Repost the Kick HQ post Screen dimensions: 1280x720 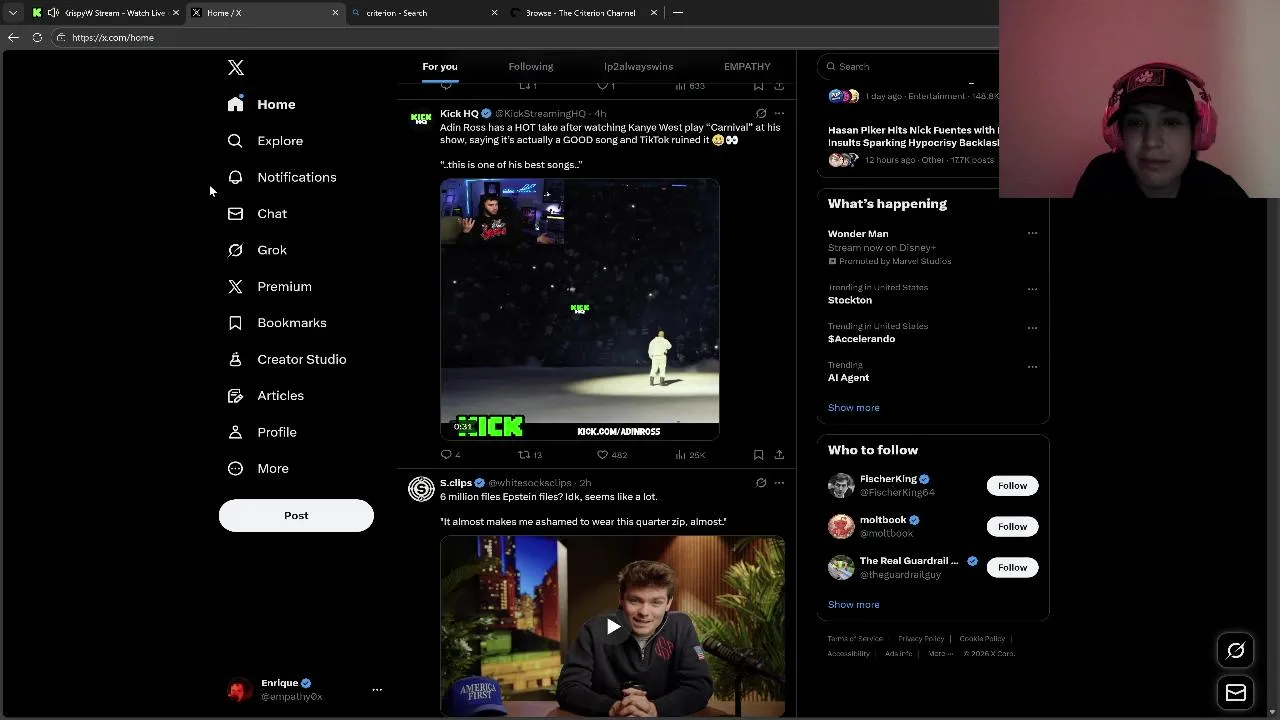[x=529, y=455]
